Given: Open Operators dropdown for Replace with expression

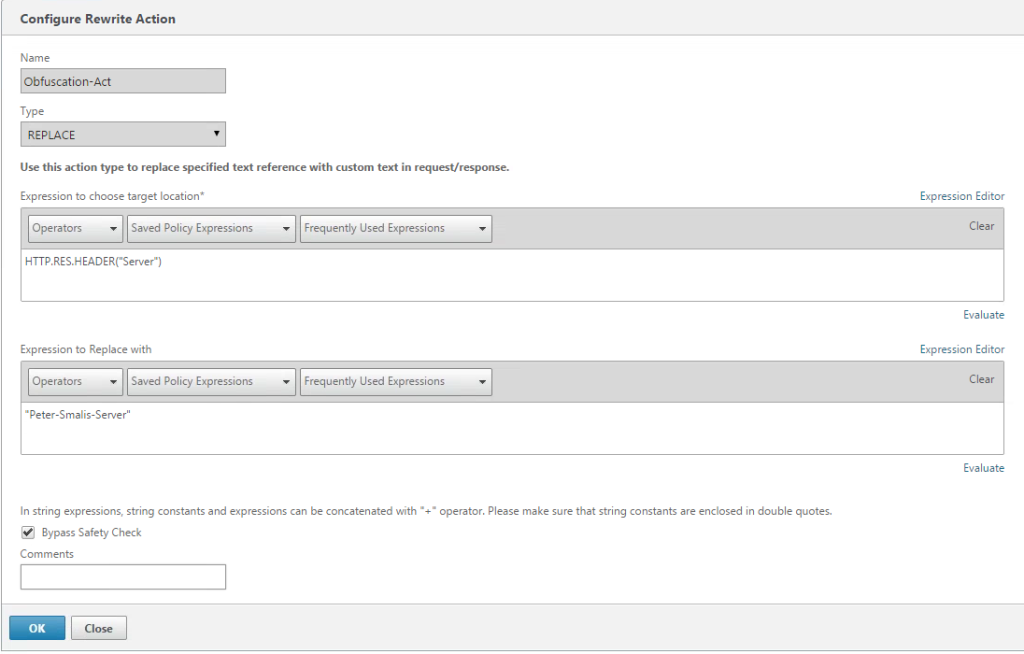Looking at the screenshot, I should coord(75,382).
